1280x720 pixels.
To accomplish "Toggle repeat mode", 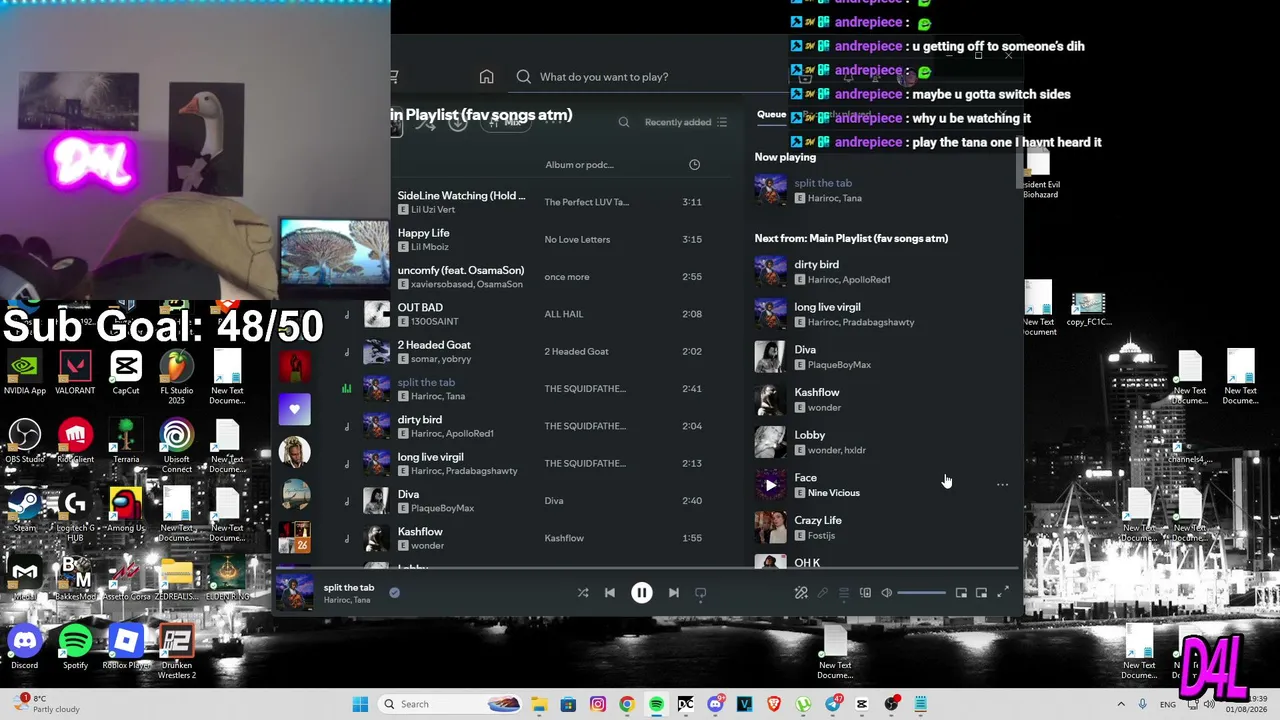I will (x=701, y=593).
